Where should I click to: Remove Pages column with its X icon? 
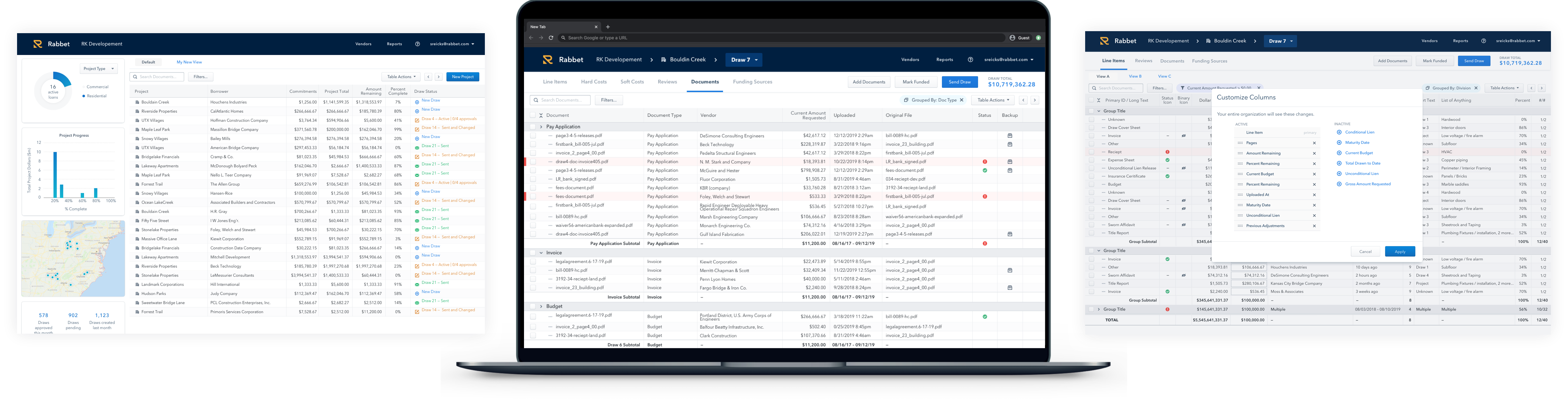coord(1314,143)
